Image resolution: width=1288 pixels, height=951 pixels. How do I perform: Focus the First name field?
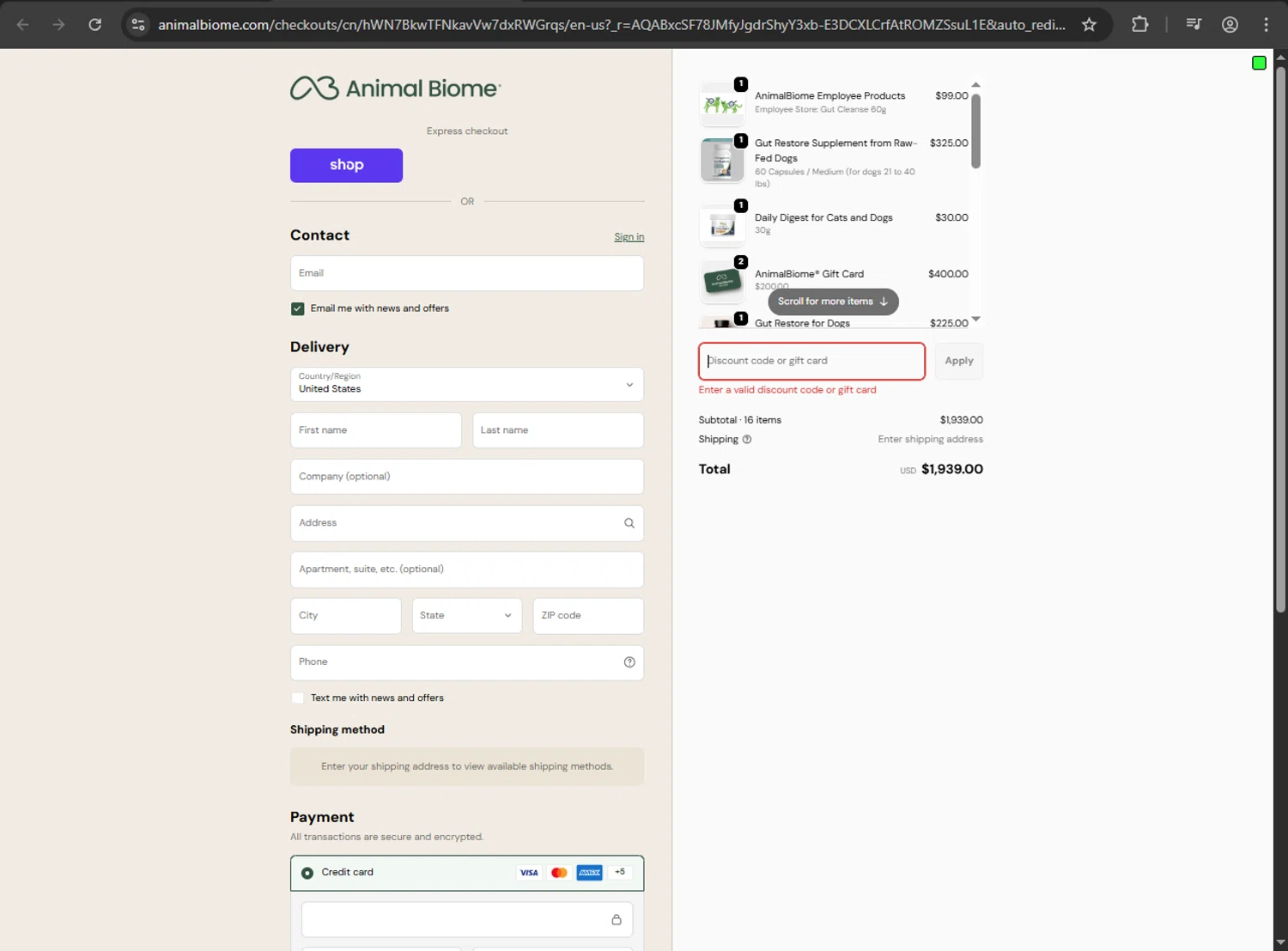point(376,430)
